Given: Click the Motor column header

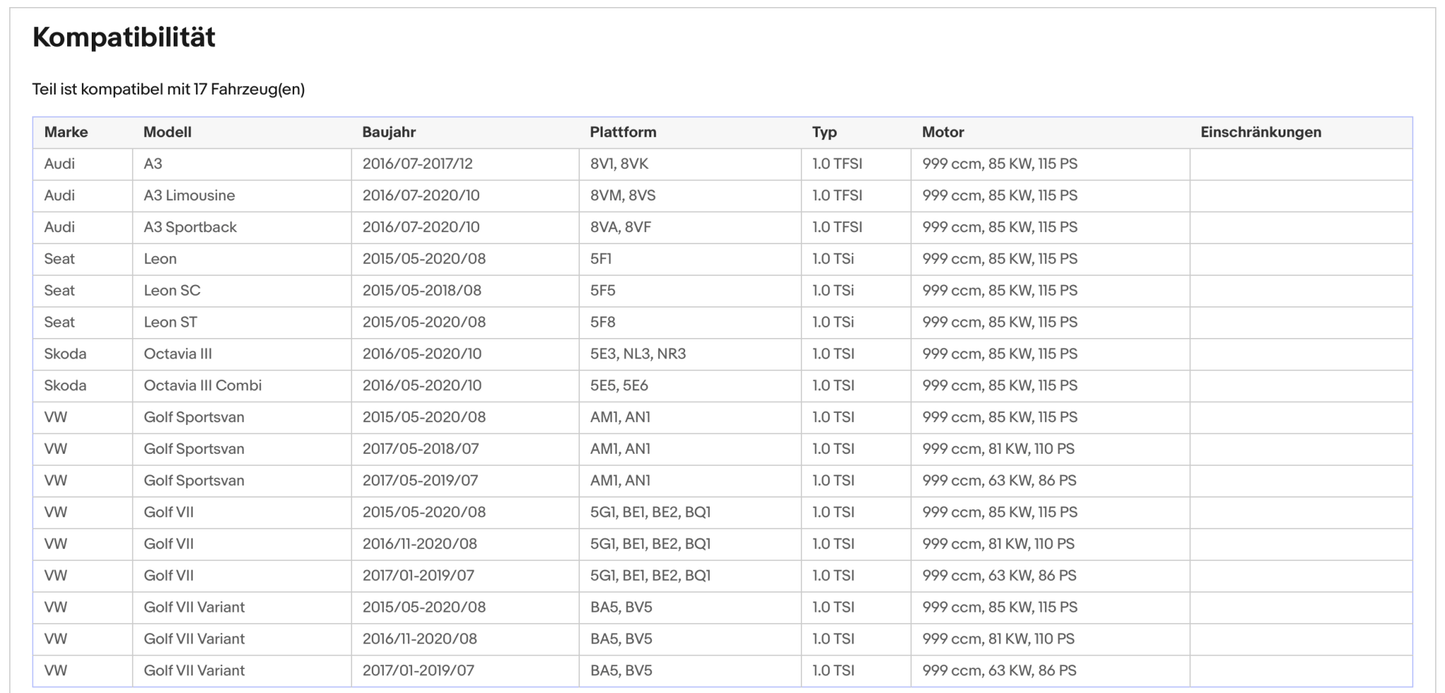Looking at the screenshot, I should pyautogui.click(x=943, y=132).
